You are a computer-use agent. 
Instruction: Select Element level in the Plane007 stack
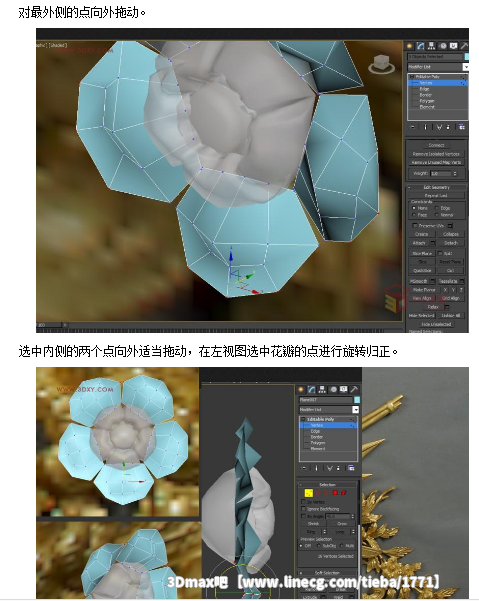click(318, 449)
